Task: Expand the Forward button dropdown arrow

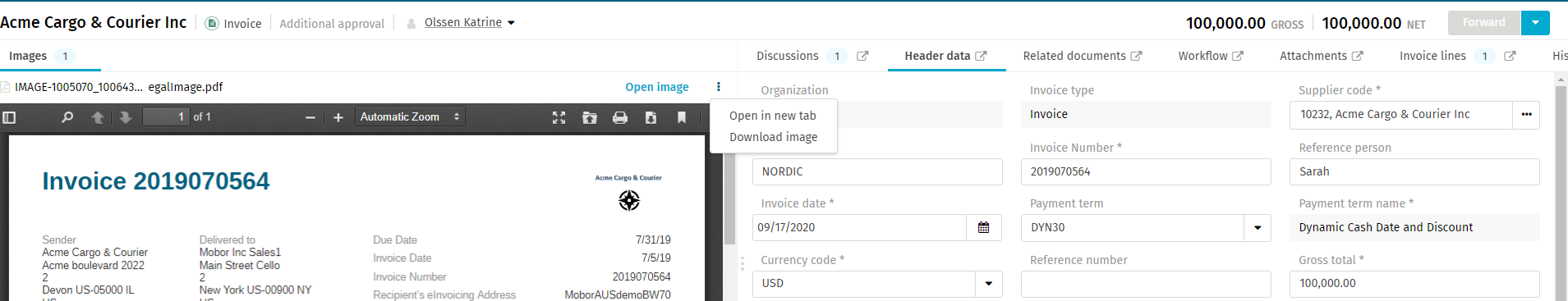Action: coord(1535,23)
